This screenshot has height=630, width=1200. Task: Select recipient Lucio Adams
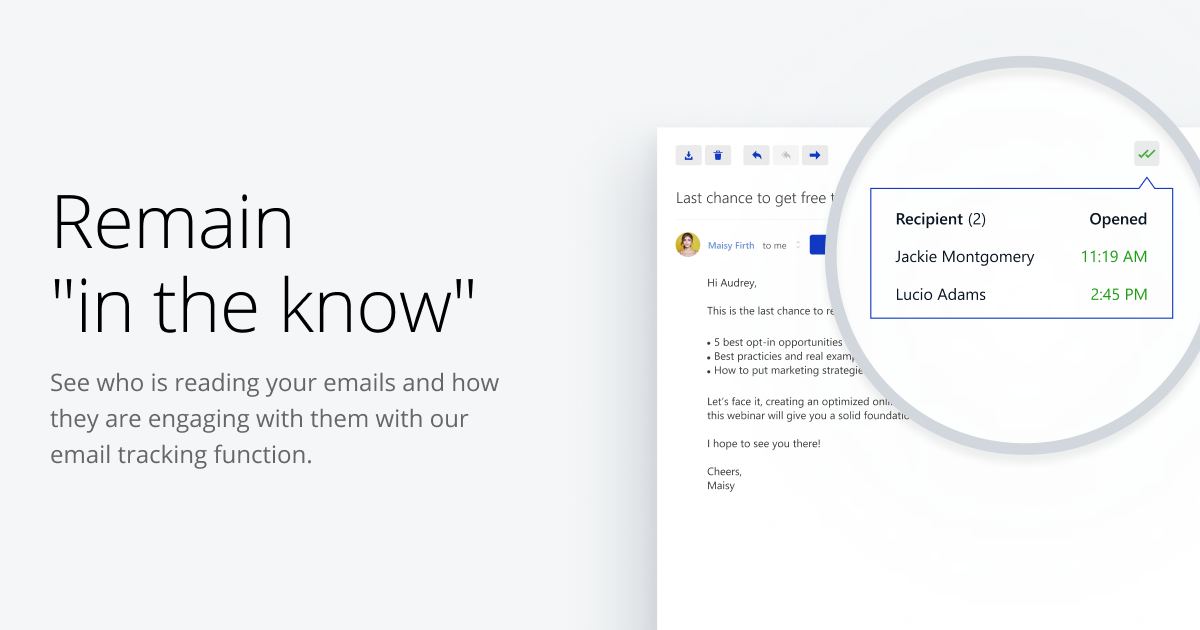point(940,294)
